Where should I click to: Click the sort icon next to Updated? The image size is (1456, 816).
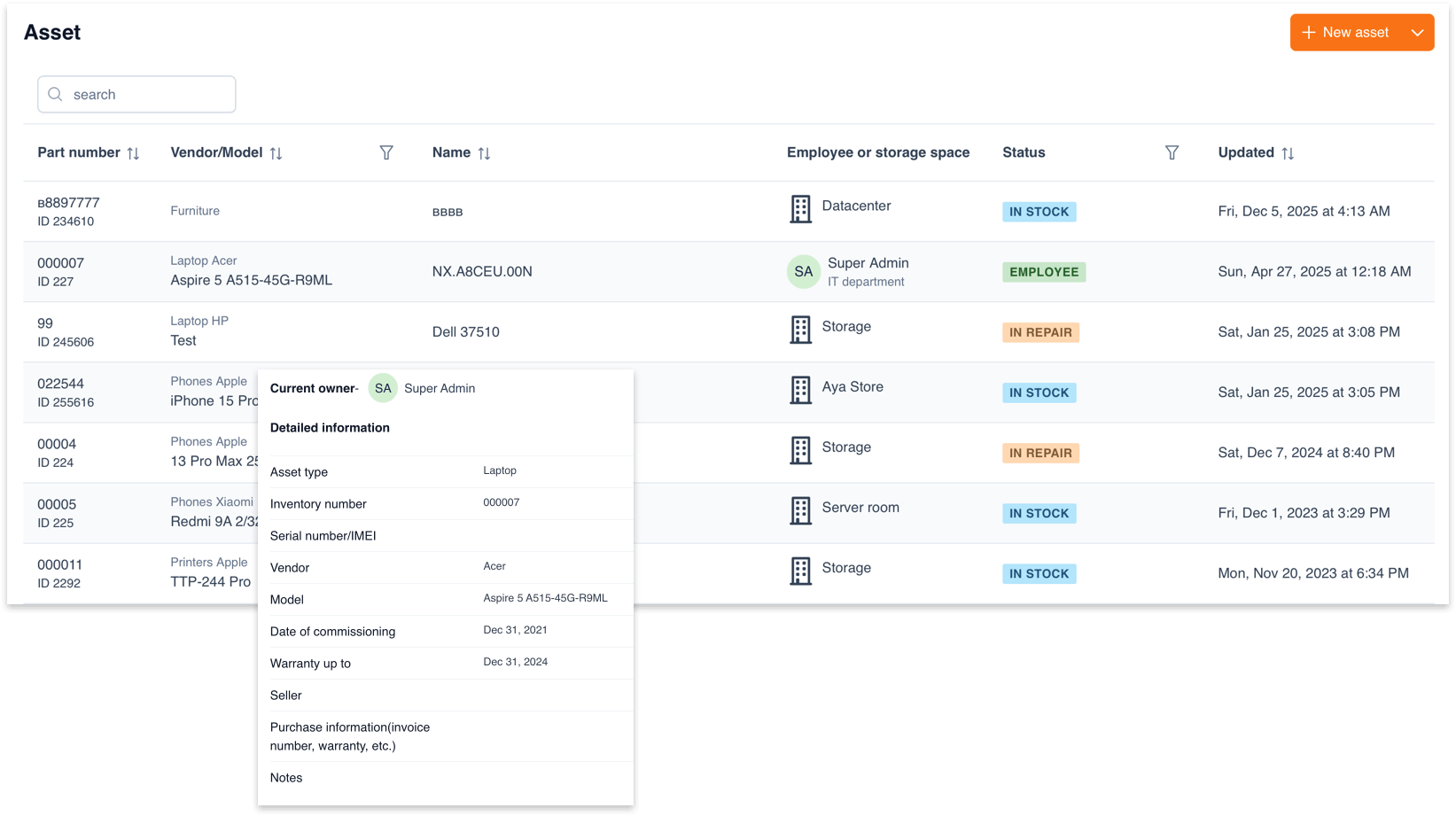[x=1287, y=152]
